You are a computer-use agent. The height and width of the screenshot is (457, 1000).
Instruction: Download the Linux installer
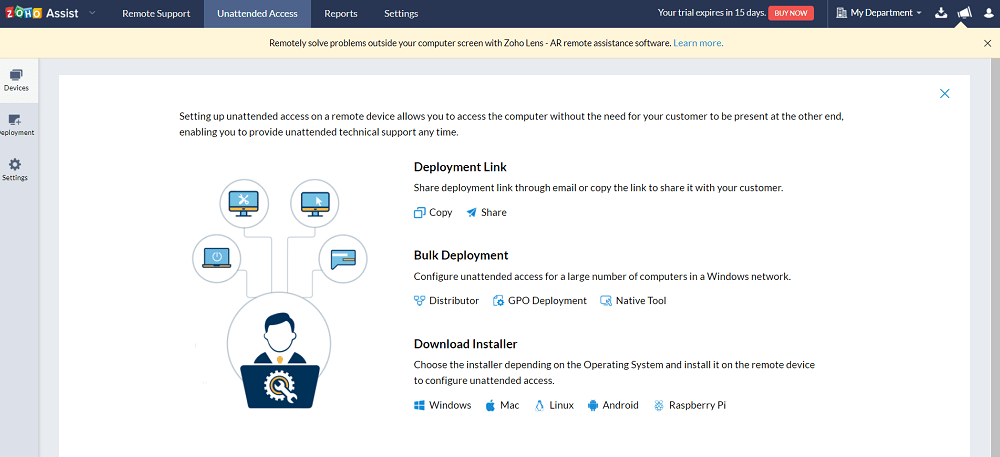pyautogui.click(x=554, y=405)
